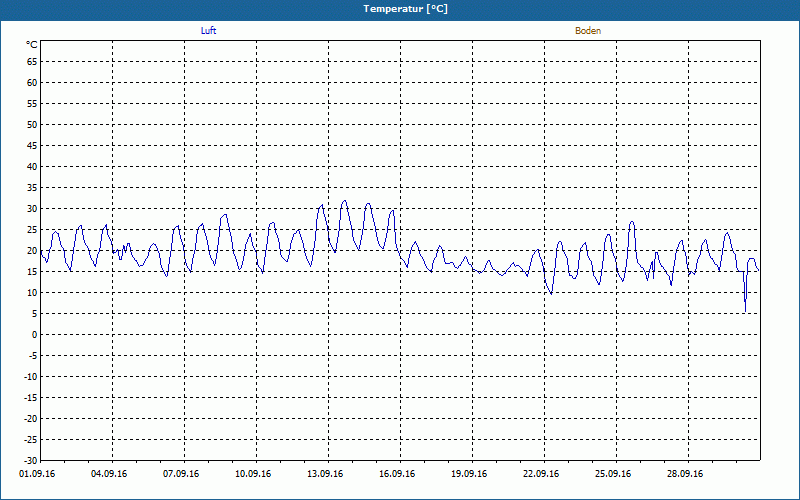The width and height of the screenshot is (800, 500).
Task: Click the -10 y-axis label
Action: pyautogui.click(x=31, y=377)
